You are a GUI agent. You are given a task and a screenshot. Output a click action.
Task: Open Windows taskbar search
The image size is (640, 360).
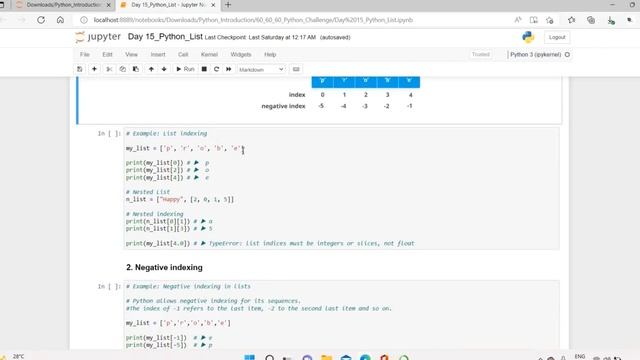coord(269,357)
